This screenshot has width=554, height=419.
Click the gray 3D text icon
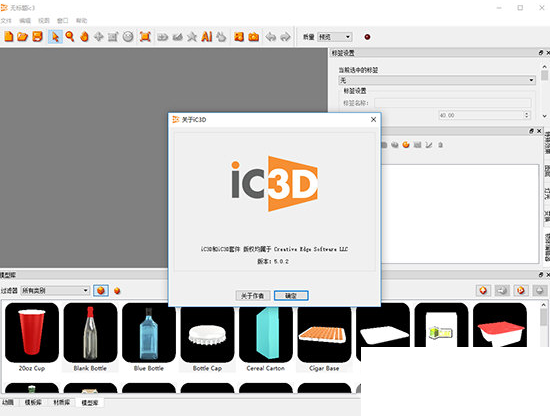(163, 37)
